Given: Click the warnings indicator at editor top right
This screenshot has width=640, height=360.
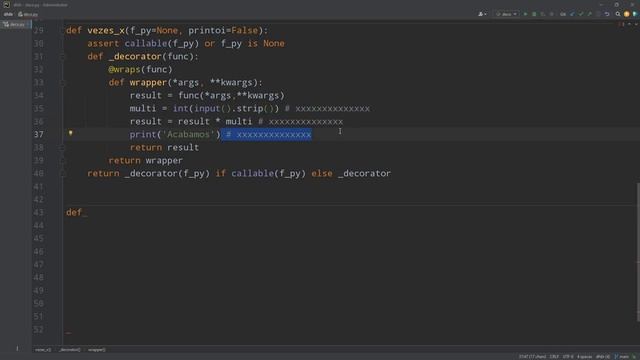Looking at the screenshot, I should click(621, 24).
